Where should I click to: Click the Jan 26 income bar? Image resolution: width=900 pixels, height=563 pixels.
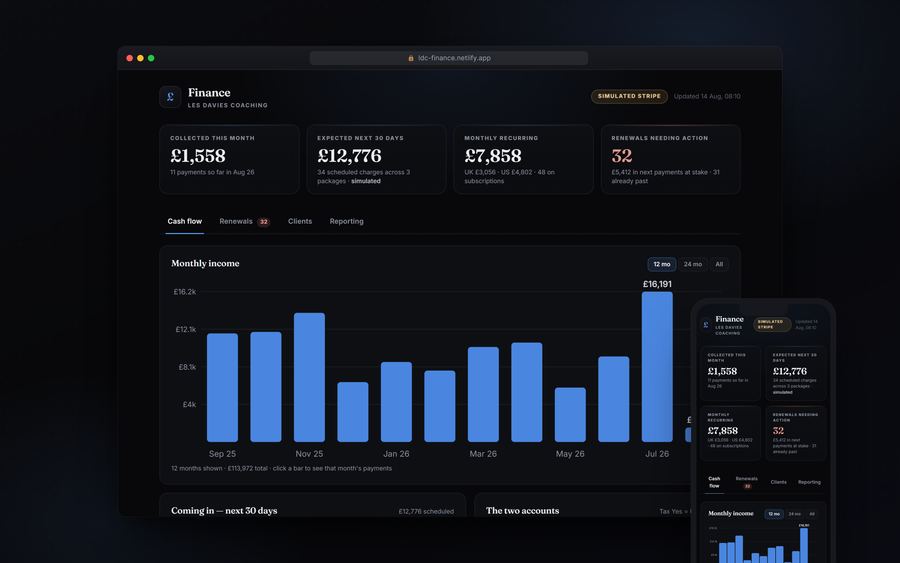pyautogui.click(x=396, y=402)
